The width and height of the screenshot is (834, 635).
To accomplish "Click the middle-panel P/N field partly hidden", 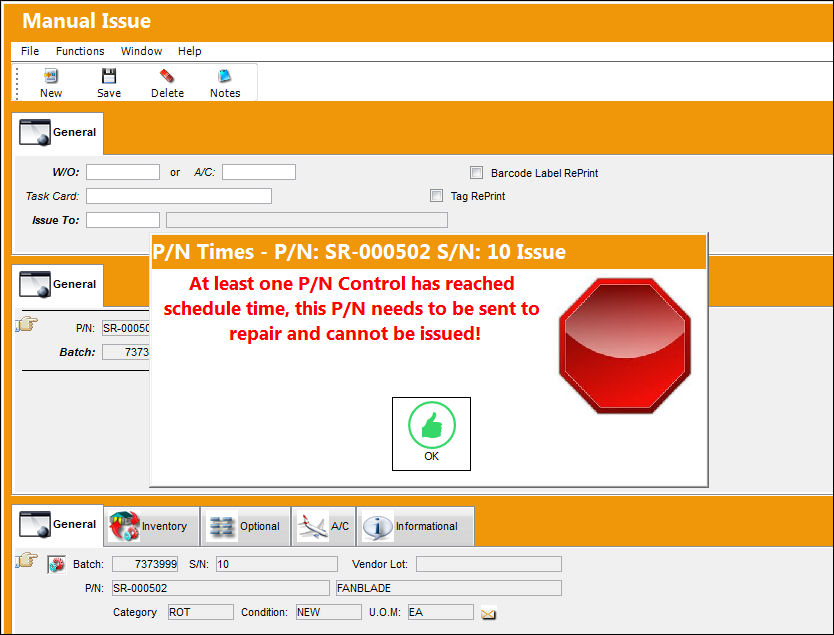I will click(x=126, y=328).
